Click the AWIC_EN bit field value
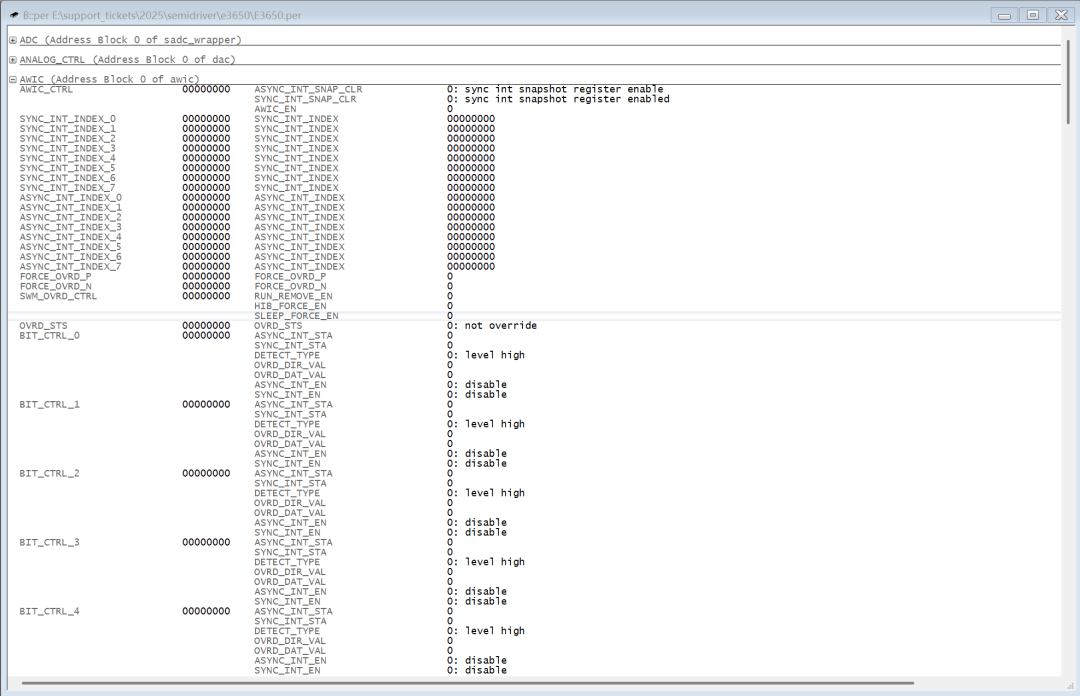1080x696 pixels. (x=450, y=109)
